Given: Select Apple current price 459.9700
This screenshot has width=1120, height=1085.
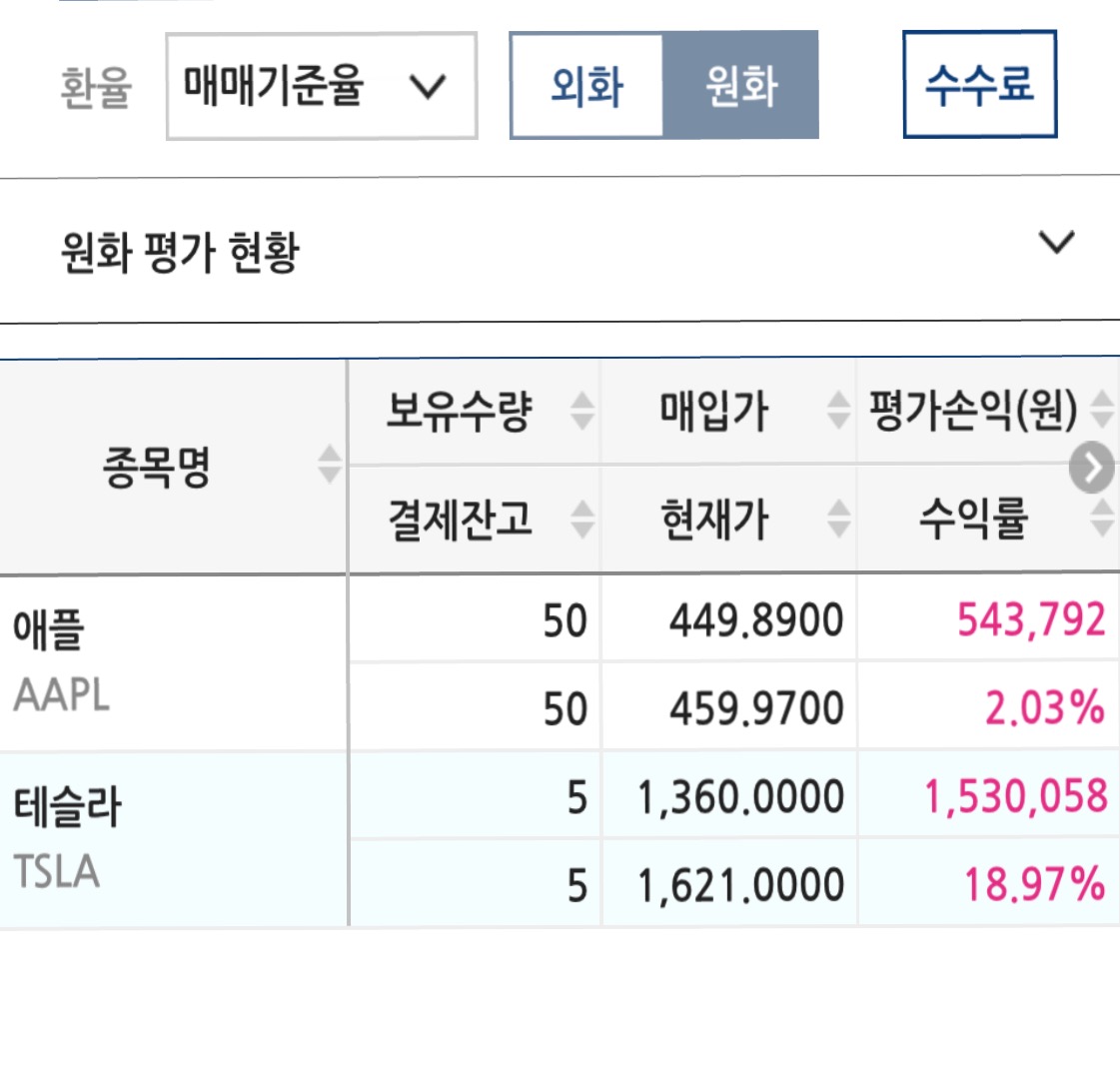Looking at the screenshot, I should click(x=756, y=708).
